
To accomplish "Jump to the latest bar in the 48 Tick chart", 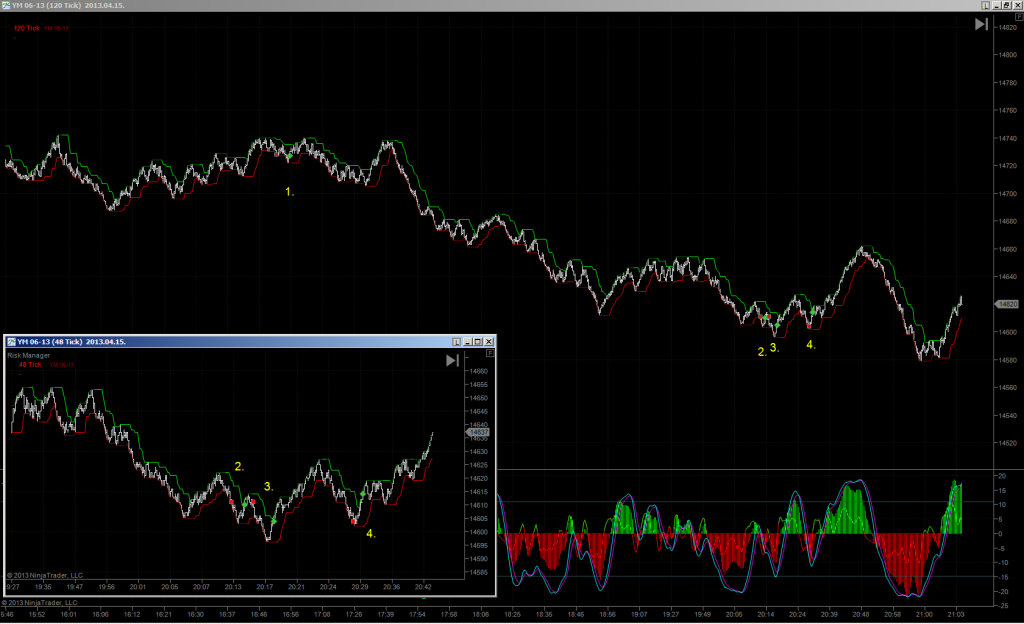I will [452, 360].
